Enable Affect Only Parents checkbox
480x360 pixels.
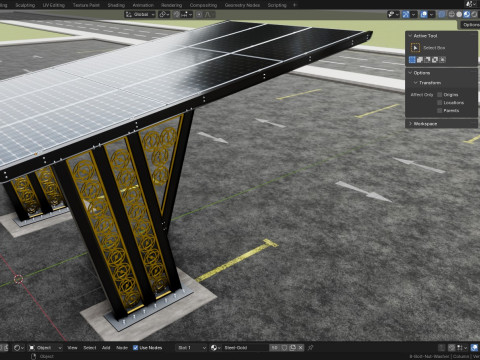[440, 110]
